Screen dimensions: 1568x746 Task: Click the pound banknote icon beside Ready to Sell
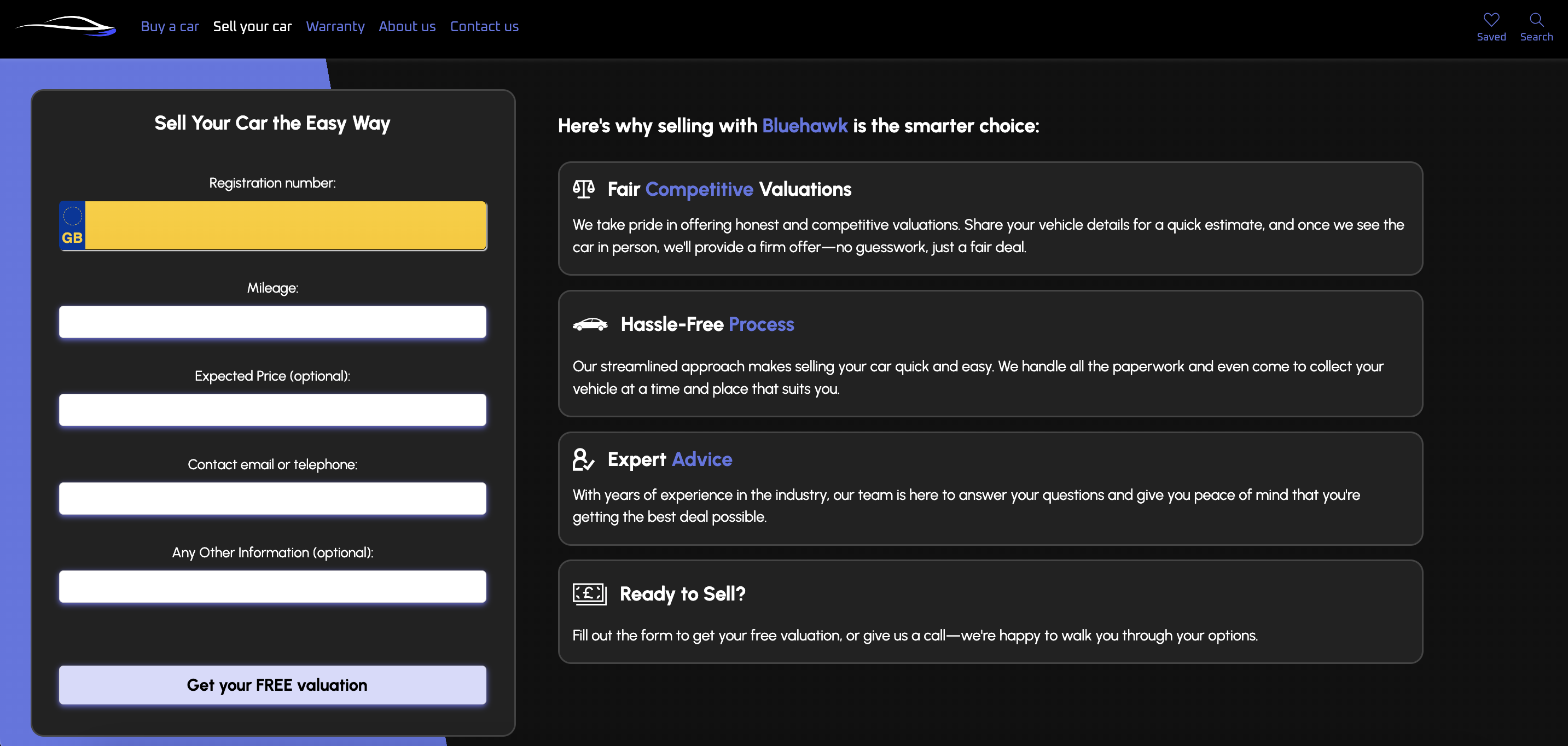(589, 594)
